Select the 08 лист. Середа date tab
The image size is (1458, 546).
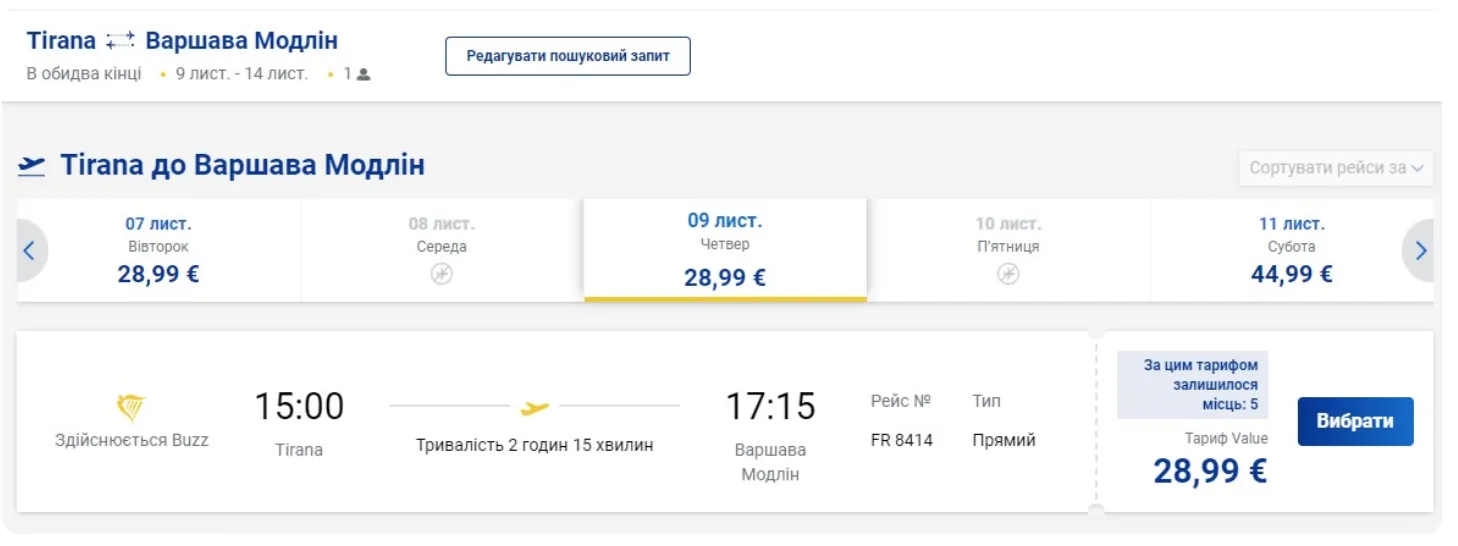[442, 250]
